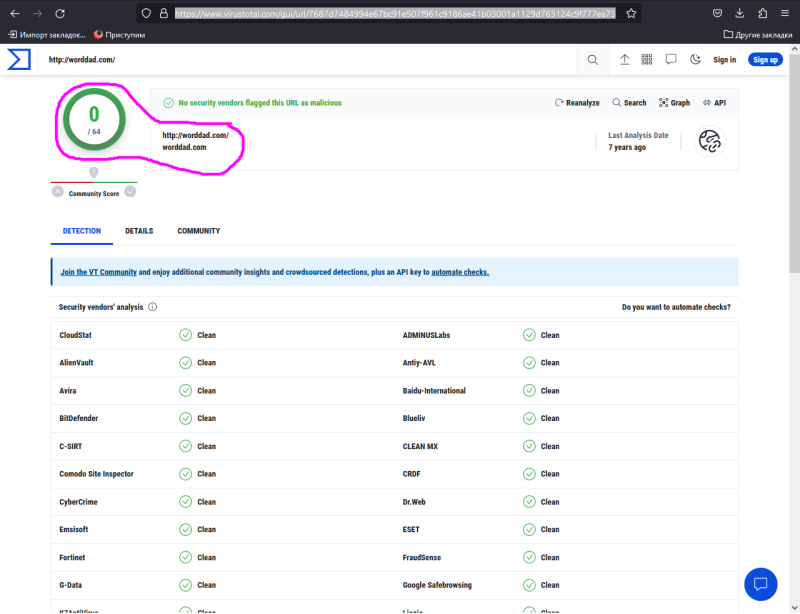Click the Comodo Site Inspector vendor name
The width and height of the screenshot is (800, 614).
(x=96, y=474)
